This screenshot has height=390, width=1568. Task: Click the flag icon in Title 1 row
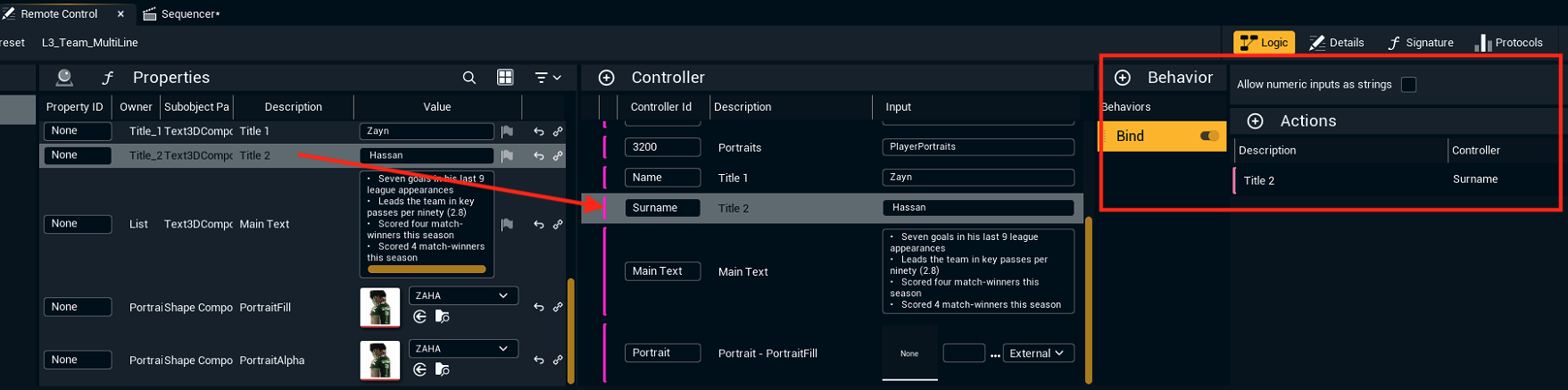(x=507, y=131)
